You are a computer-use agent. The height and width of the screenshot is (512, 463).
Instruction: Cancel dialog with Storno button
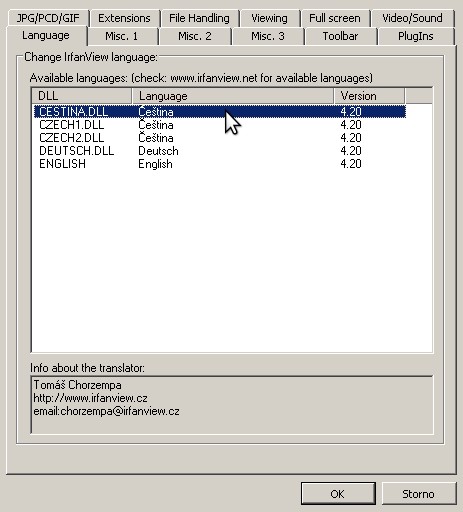tap(419, 494)
